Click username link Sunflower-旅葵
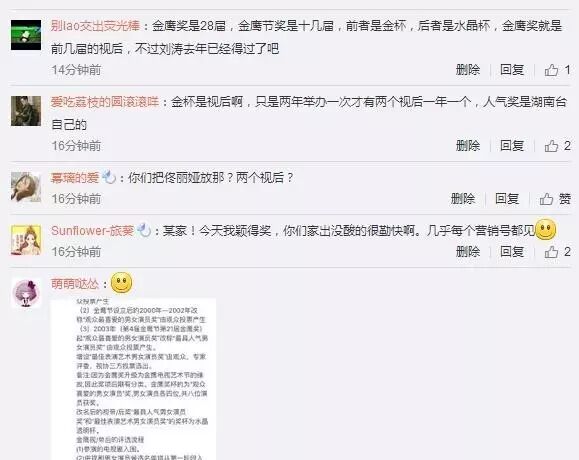 [92, 231]
